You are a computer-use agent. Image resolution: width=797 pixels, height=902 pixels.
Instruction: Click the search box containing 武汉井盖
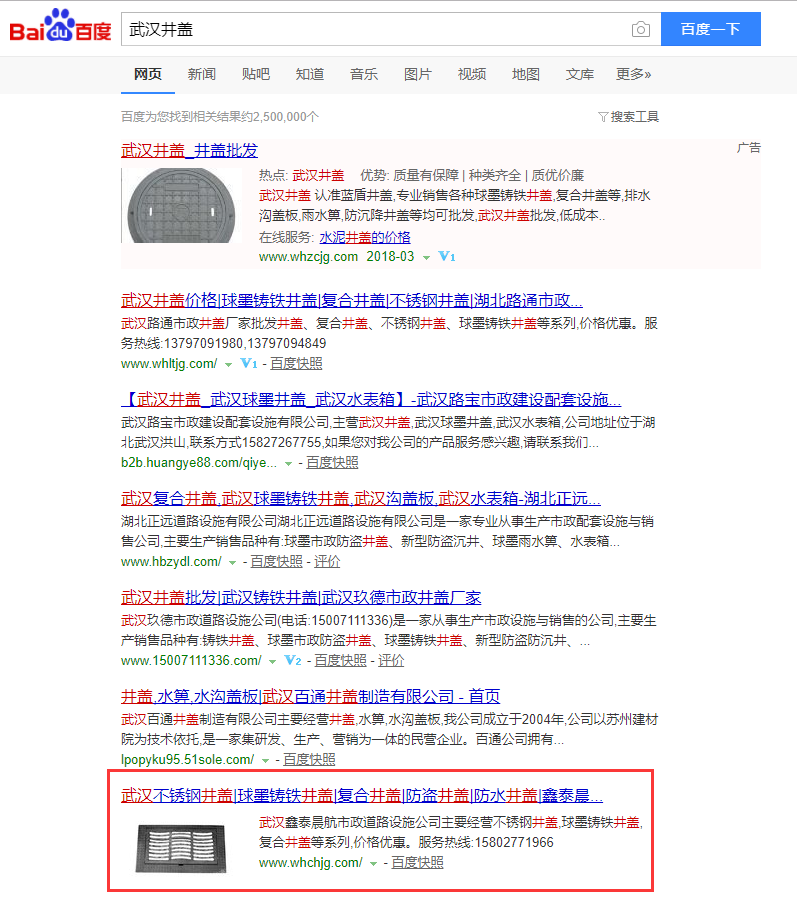tap(375, 29)
